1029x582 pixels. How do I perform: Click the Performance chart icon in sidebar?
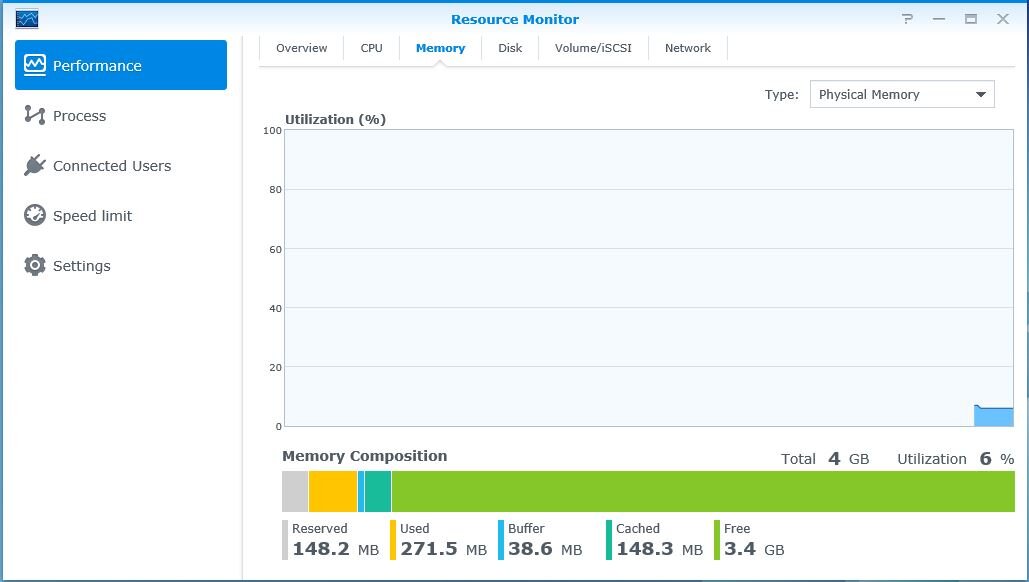tap(35, 65)
